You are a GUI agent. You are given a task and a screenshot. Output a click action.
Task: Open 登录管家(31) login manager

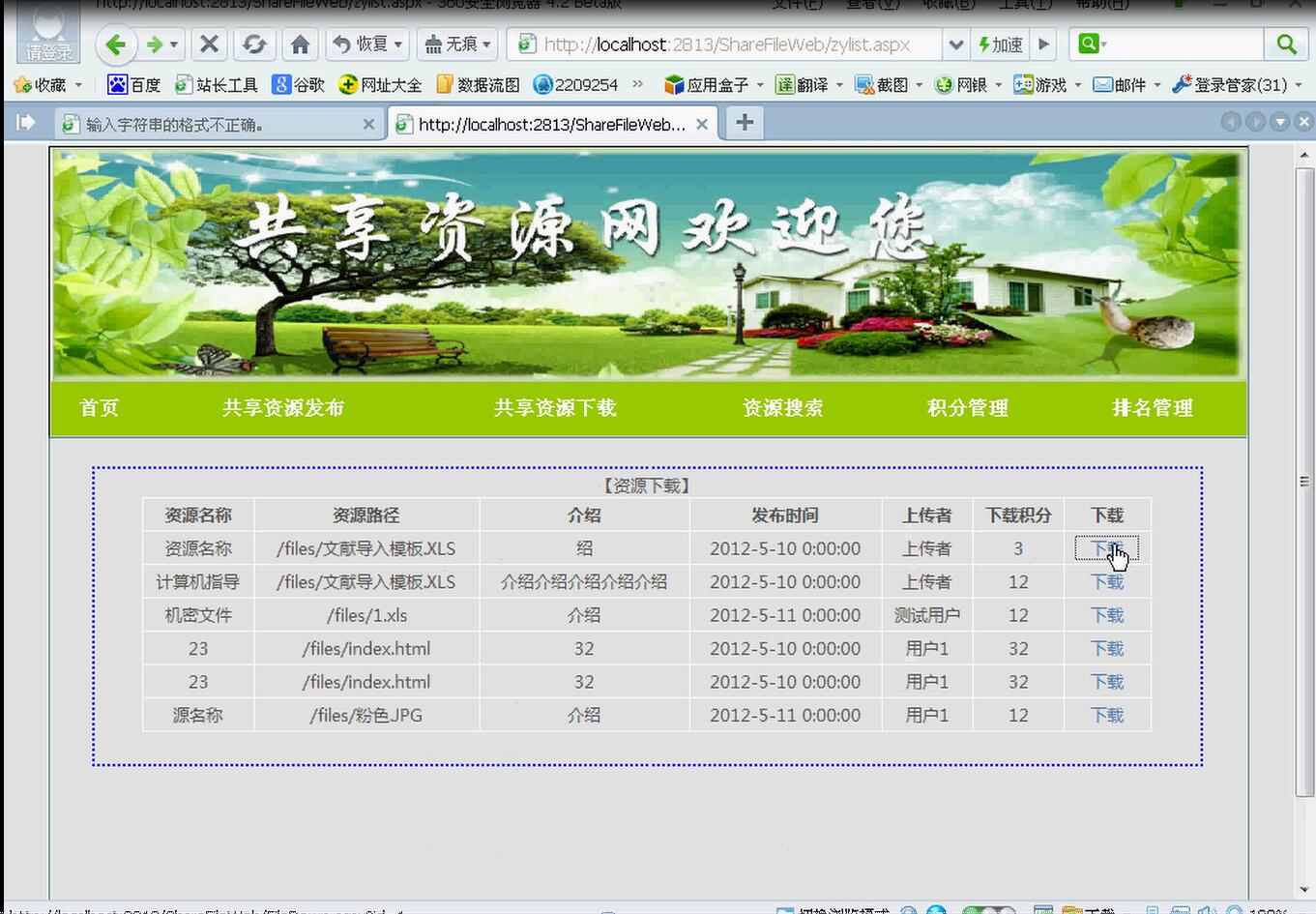coord(1230,85)
